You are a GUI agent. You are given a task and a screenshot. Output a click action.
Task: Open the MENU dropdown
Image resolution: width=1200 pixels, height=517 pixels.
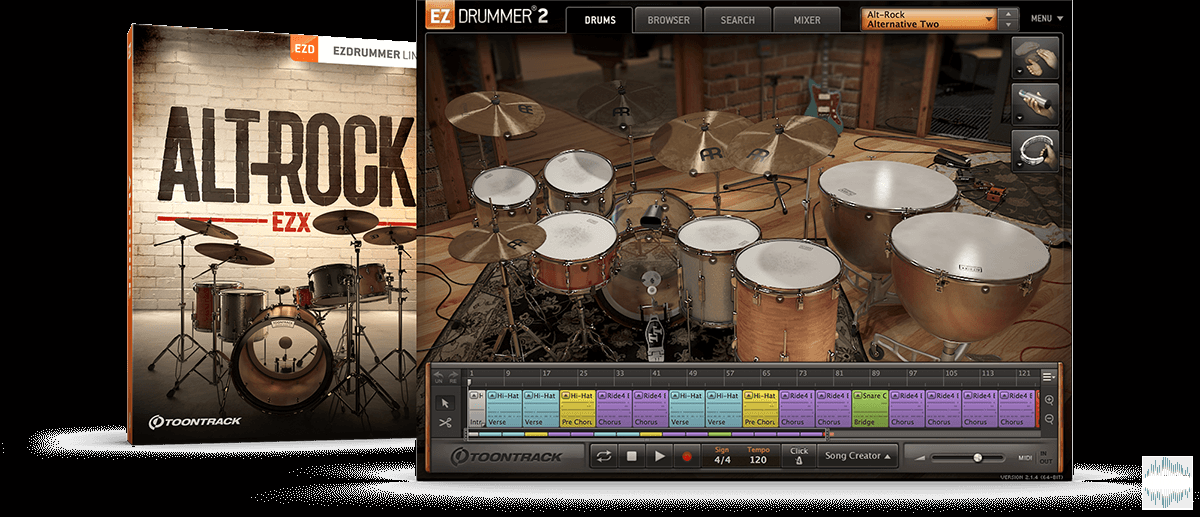coord(1047,18)
